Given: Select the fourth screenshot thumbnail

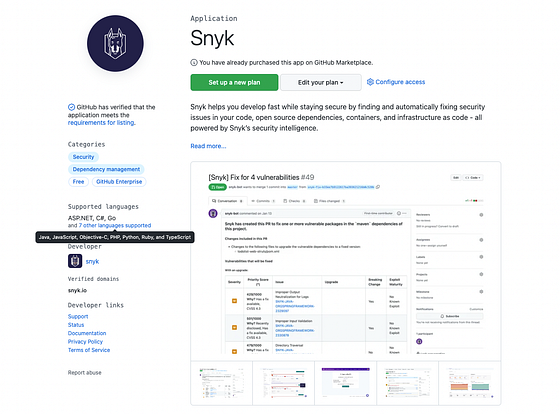Looking at the screenshot, I should coord(408,383).
